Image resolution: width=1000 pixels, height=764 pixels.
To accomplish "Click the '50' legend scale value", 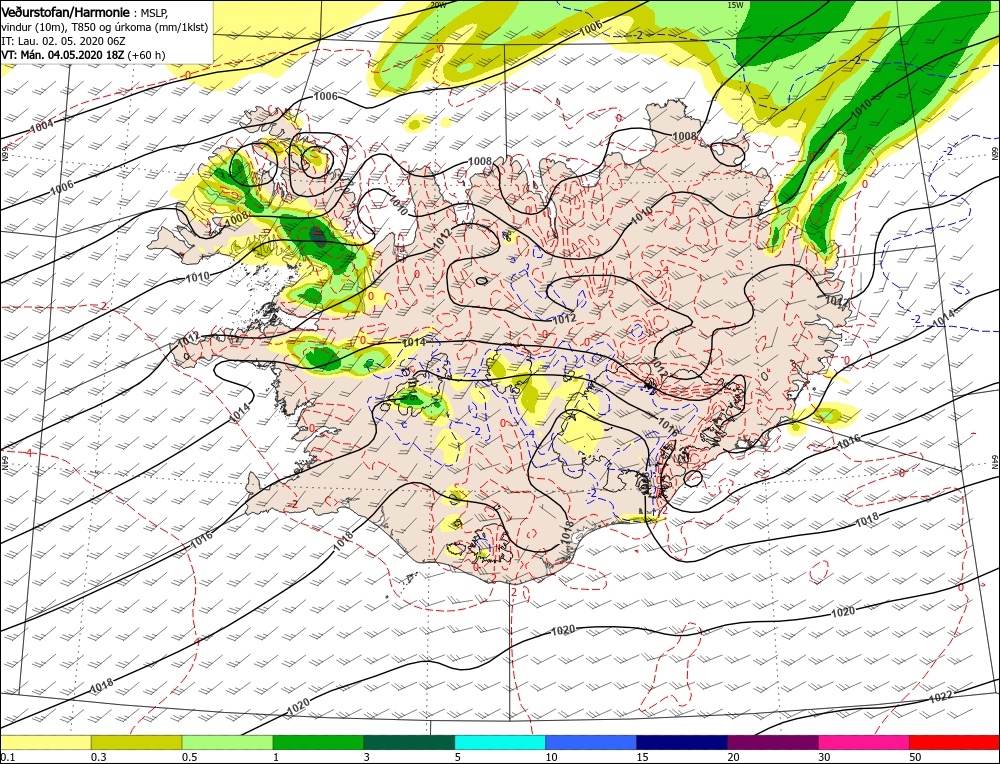I will tap(914, 757).
